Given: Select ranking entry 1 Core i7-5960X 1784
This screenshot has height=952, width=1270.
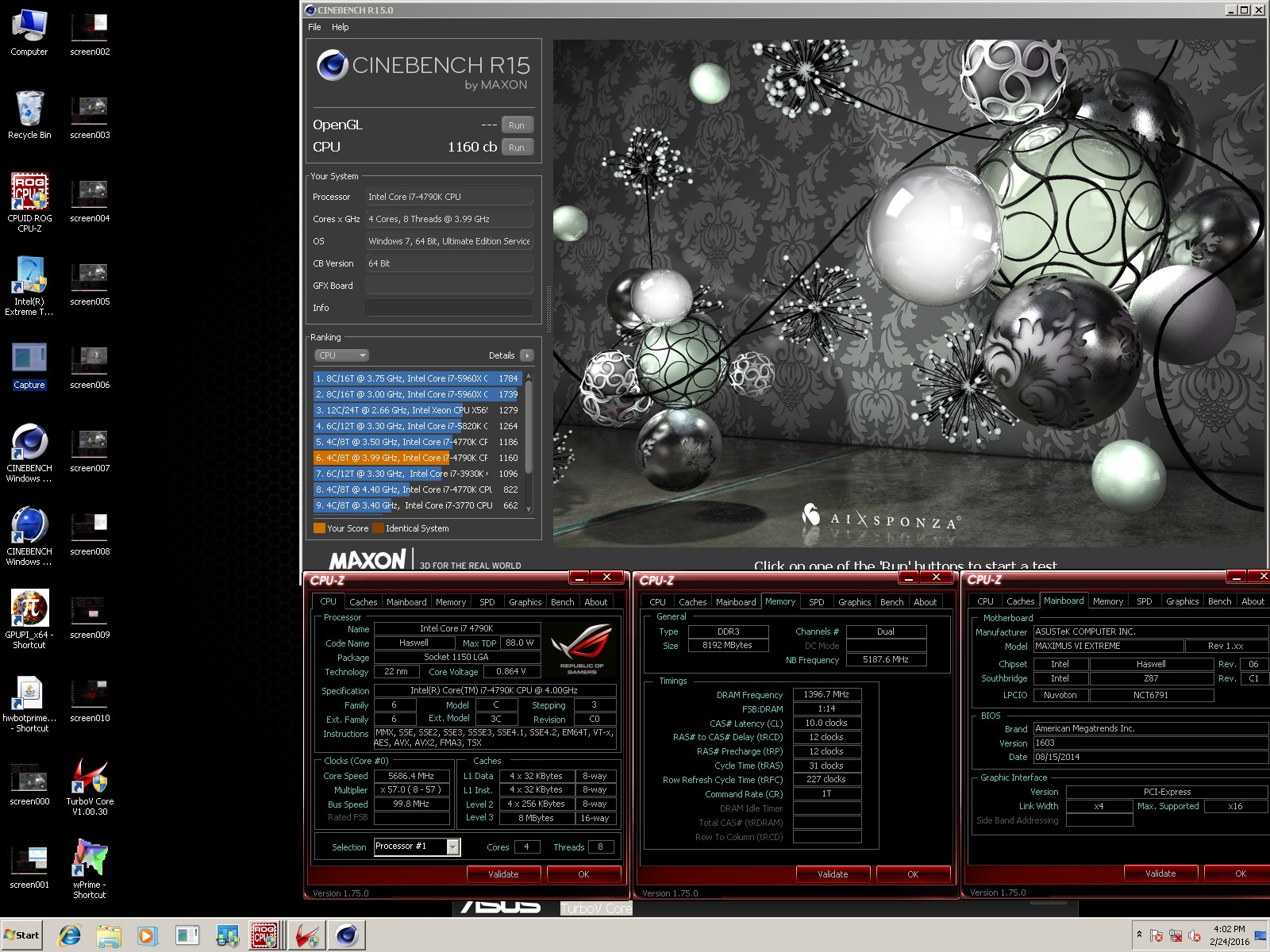Looking at the screenshot, I should pyautogui.click(x=418, y=378).
